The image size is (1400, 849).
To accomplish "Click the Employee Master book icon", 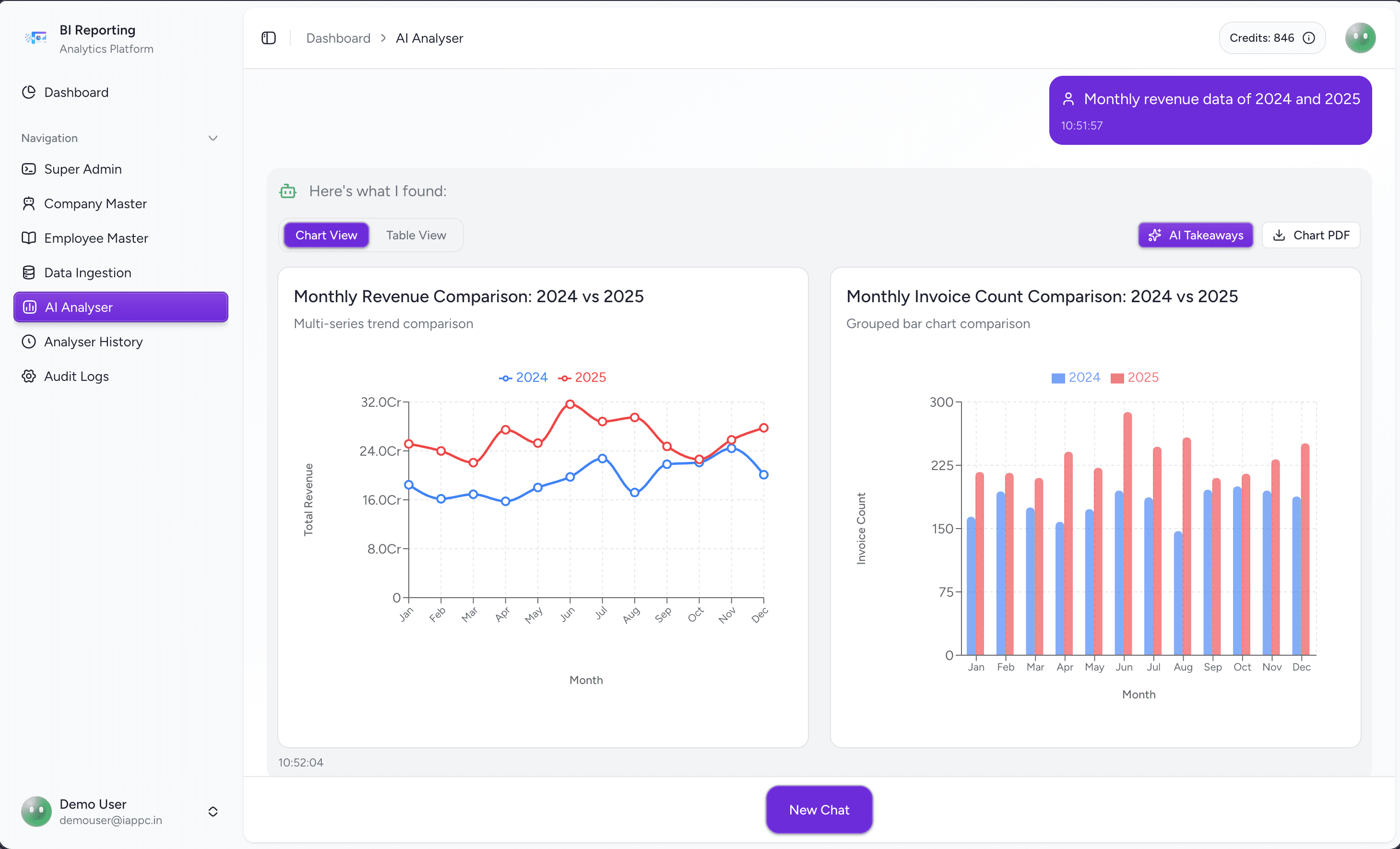I will pos(28,238).
